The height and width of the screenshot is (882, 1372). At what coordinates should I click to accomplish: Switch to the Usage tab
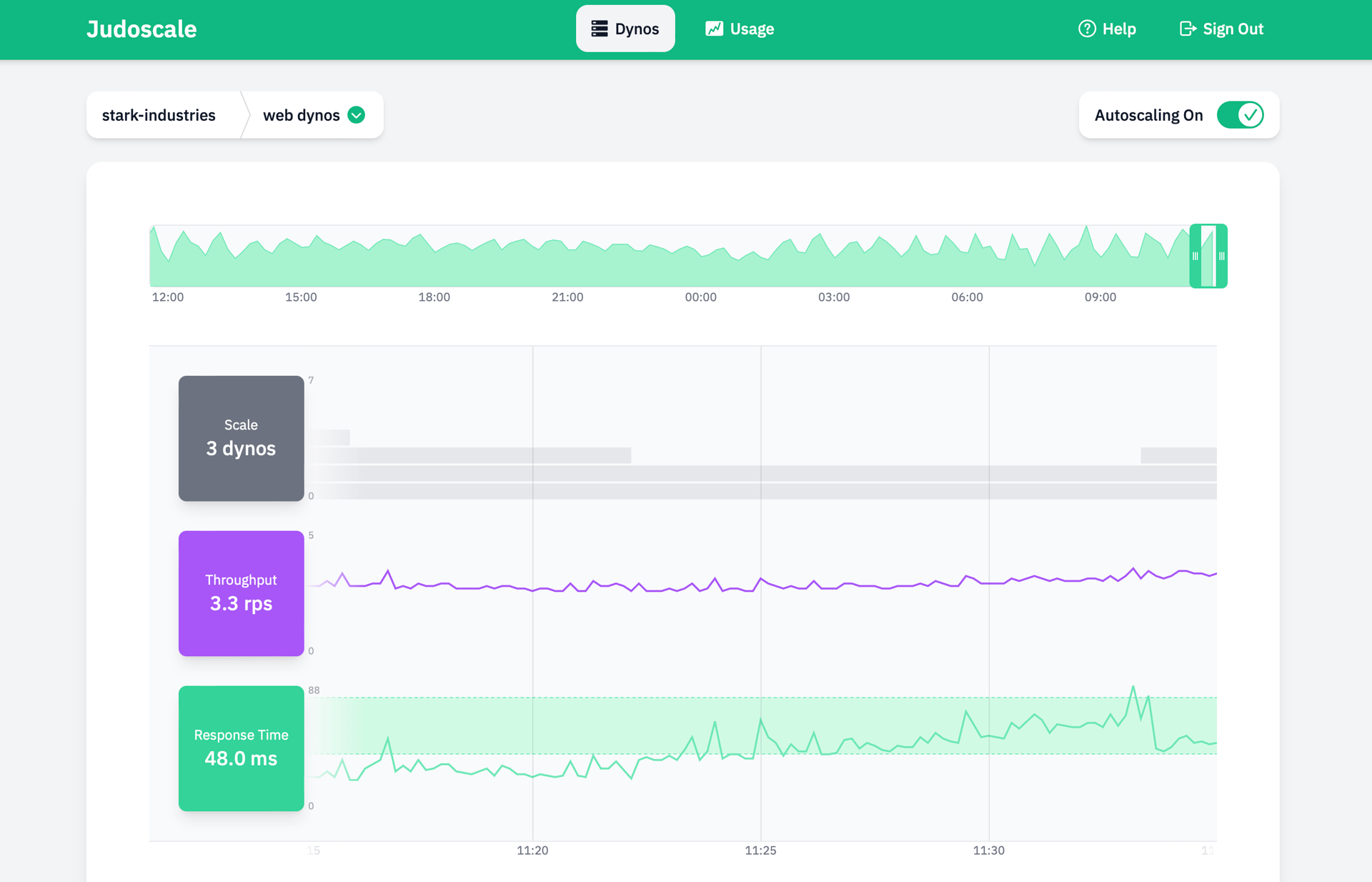point(740,29)
